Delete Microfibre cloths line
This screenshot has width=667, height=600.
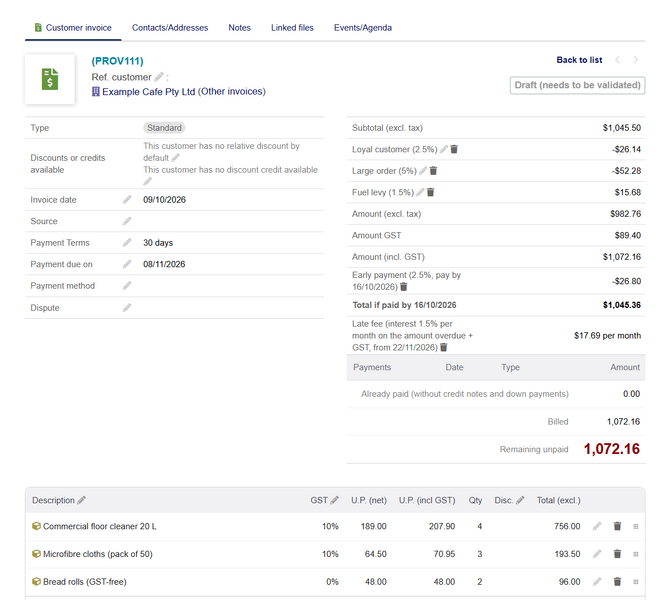(x=617, y=554)
